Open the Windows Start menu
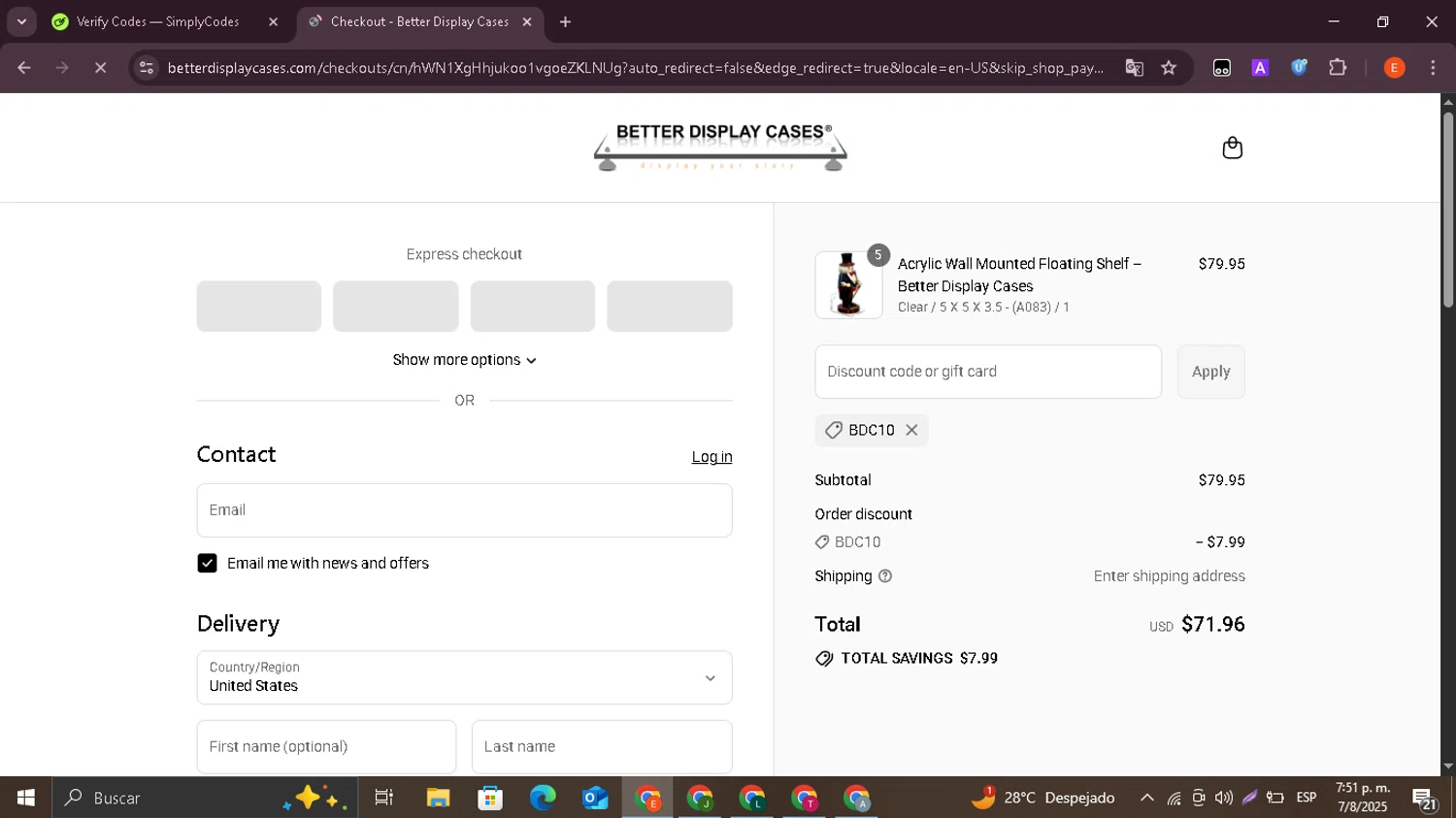The width and height of the screenshot is (1456, 818). pyautogui.click(x=26, y=798)
